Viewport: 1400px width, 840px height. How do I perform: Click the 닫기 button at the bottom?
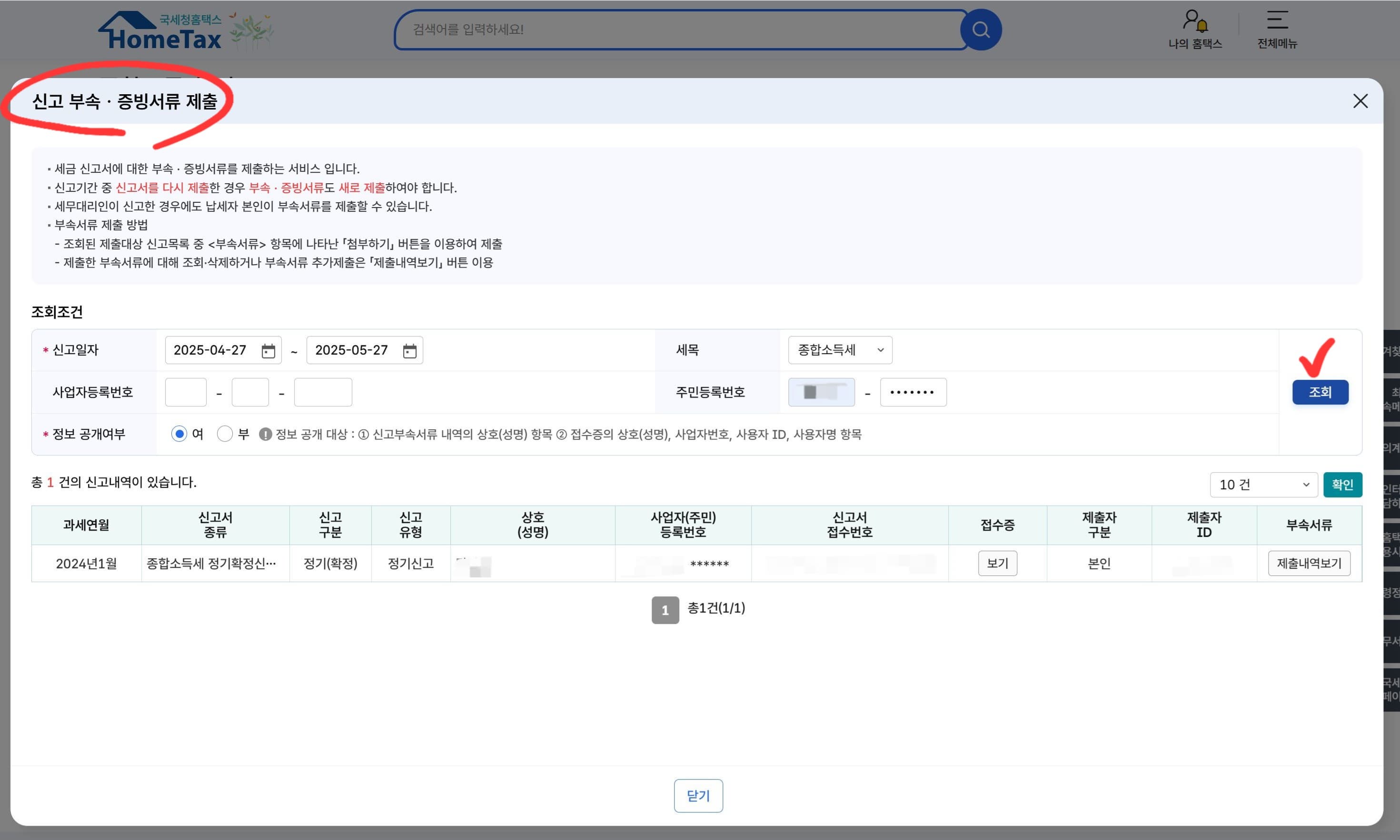[x=697, y=796]
